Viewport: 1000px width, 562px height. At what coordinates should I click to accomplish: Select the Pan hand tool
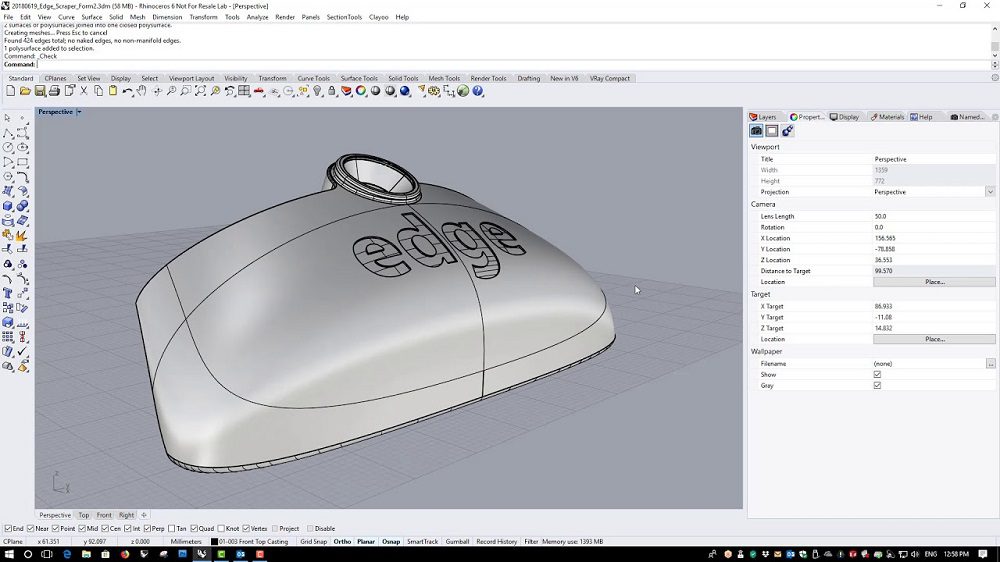[x=142, y=91]
